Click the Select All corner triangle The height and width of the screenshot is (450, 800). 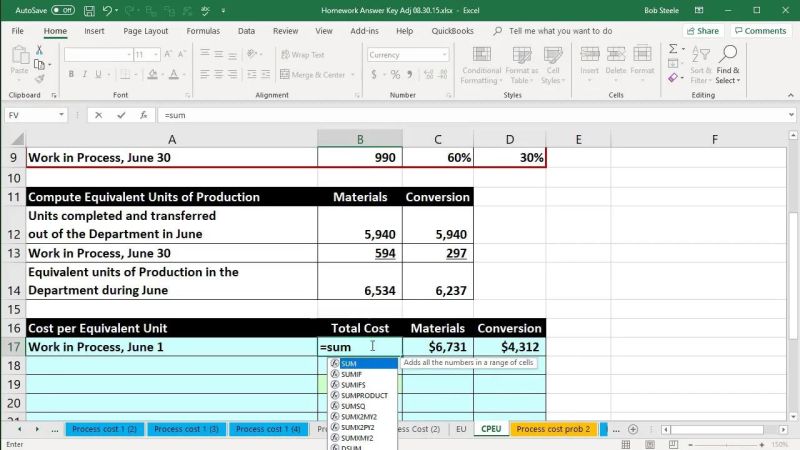coord(17,139)
